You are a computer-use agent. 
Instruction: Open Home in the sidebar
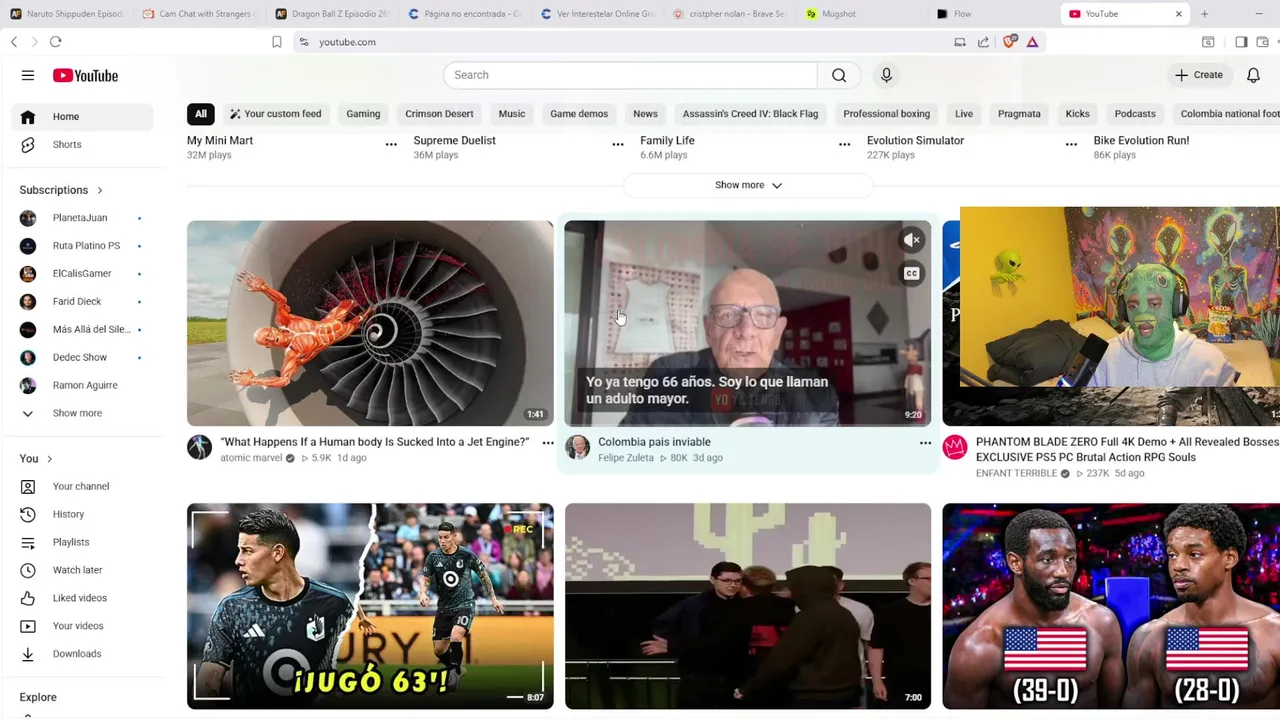pos(84,117)
